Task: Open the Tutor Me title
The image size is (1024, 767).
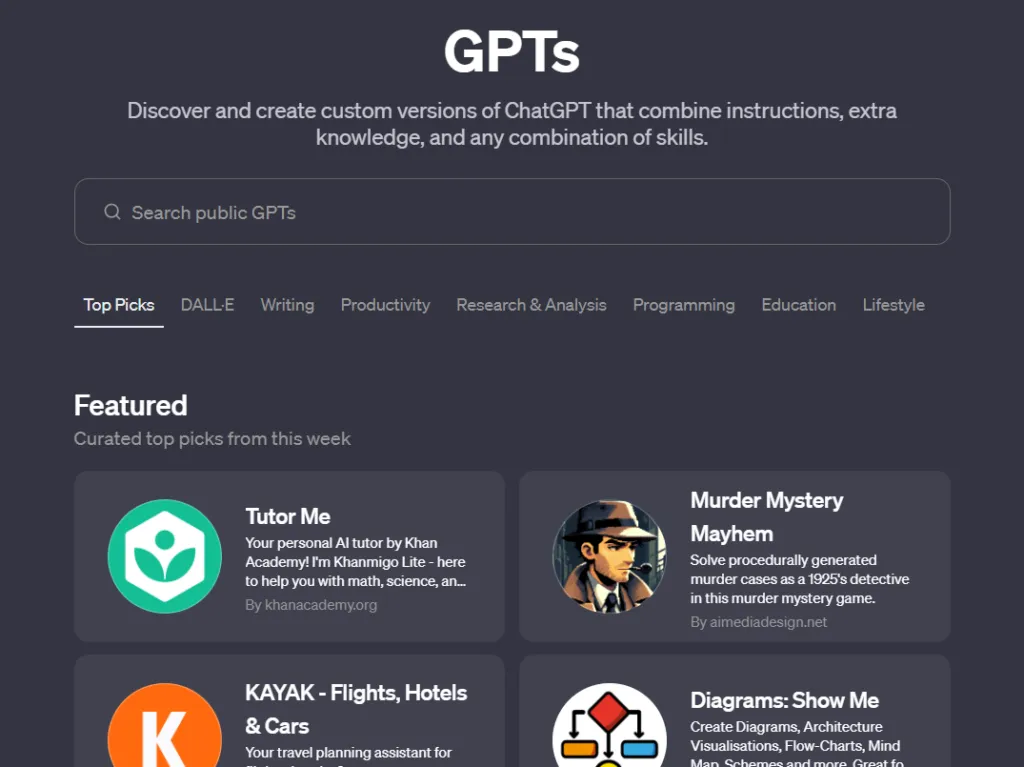Action: pos(288,516)
